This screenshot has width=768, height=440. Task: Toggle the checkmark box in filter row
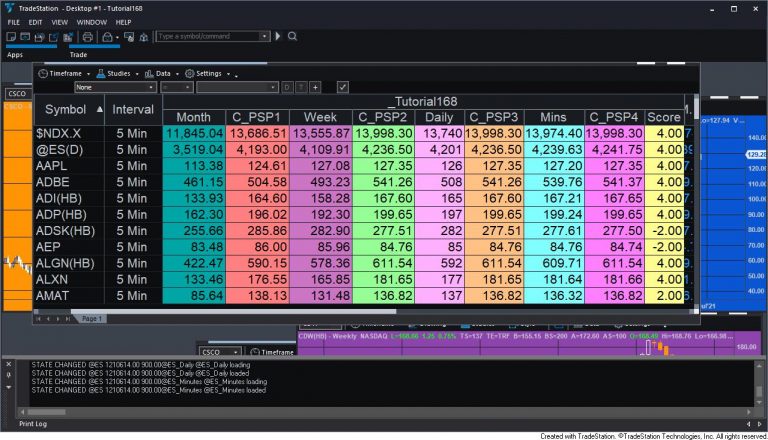[342, 87]
